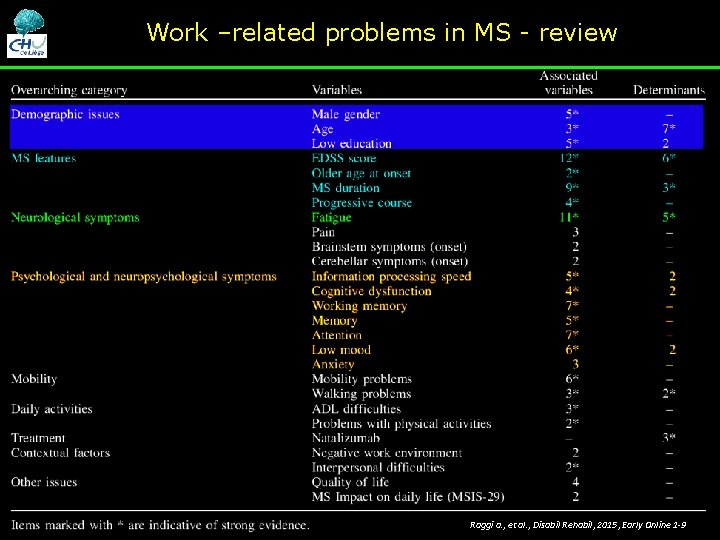The image size is (720, 540).
Task: Select the 'Overarching category' column header
Action: click(69, 90)
